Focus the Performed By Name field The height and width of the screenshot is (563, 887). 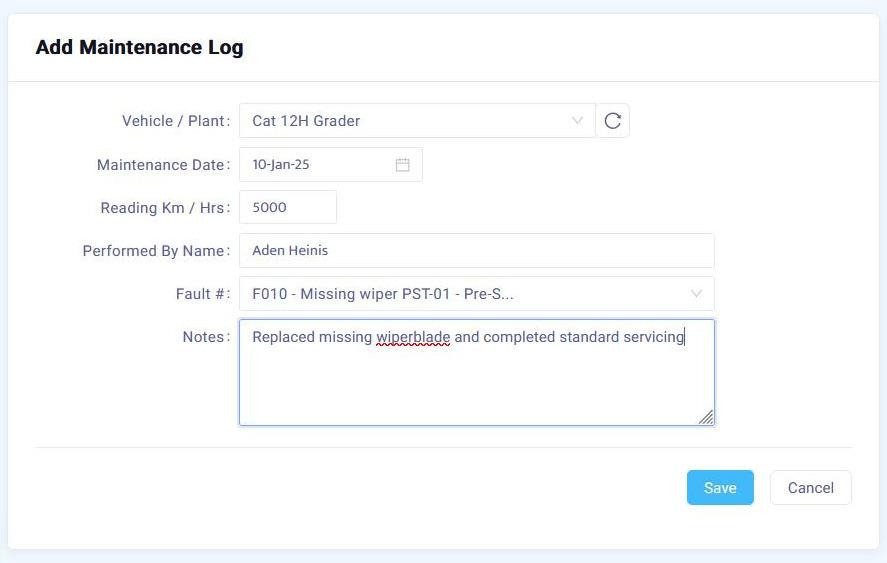(x=476, y=251)
